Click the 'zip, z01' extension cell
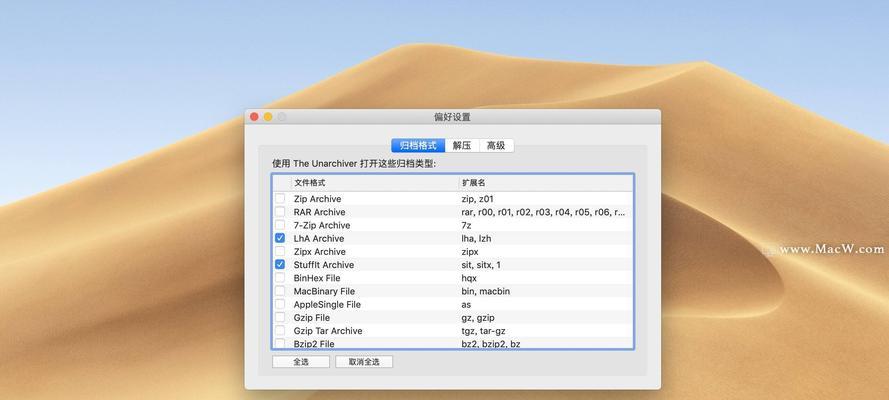Screen dimensions: 889x400 477,199
